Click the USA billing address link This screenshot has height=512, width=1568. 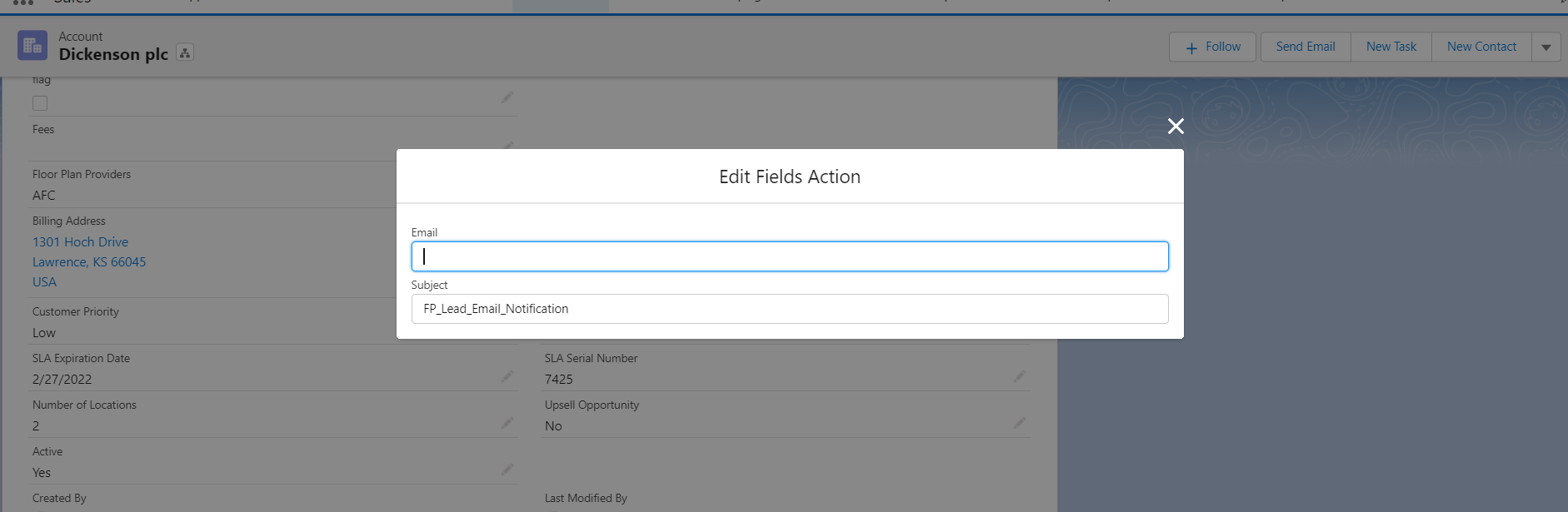click(x=45, y=282)
